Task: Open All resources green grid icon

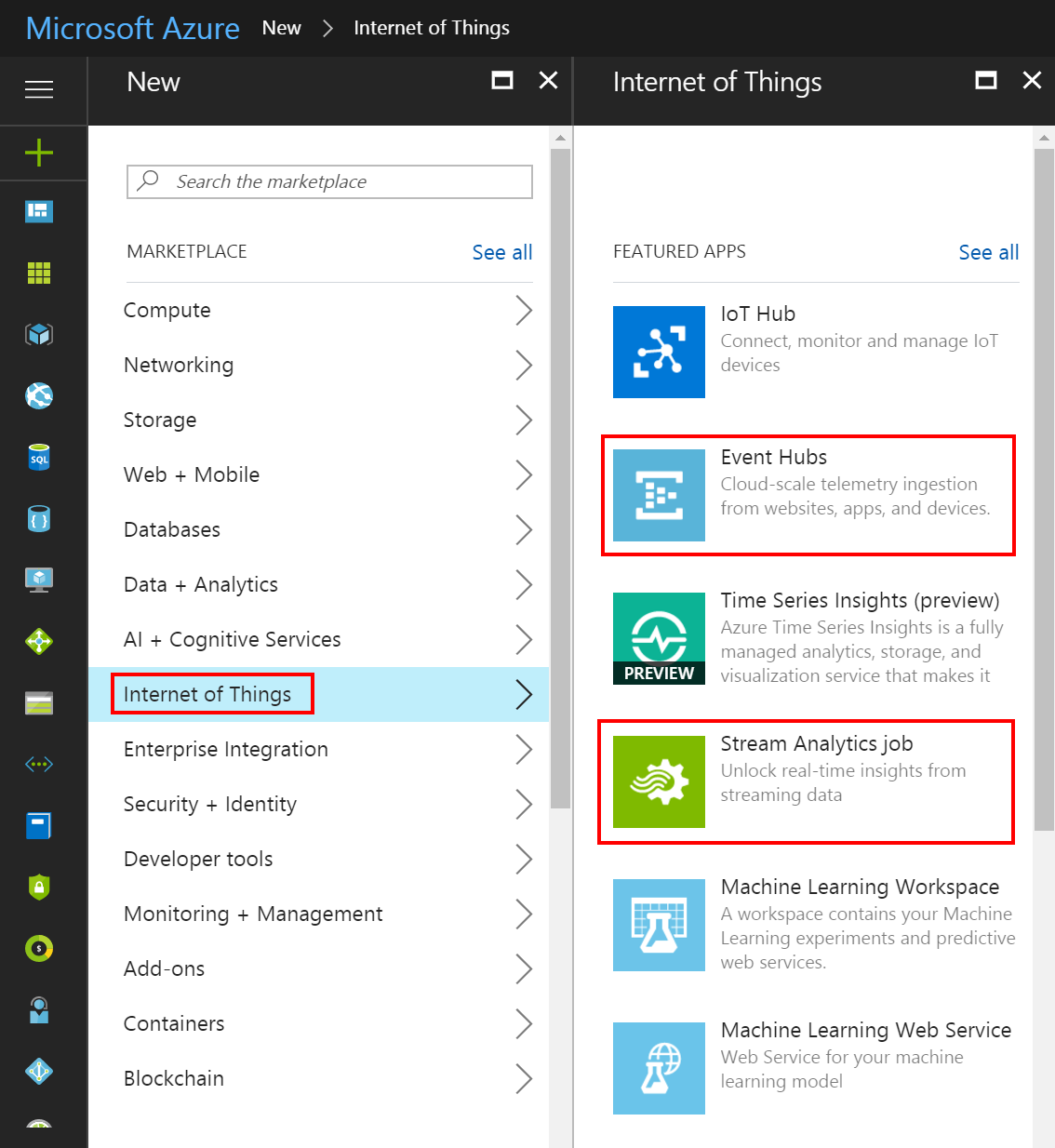Action: (39, 273)
